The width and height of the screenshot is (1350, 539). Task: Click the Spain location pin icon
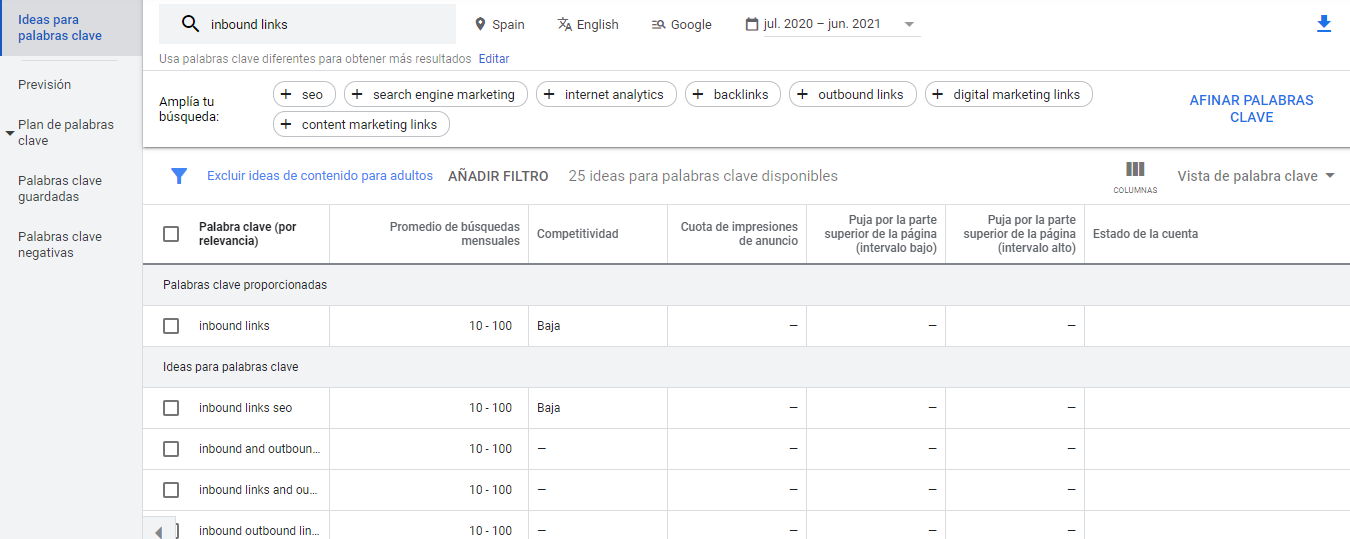coord(480,24)
